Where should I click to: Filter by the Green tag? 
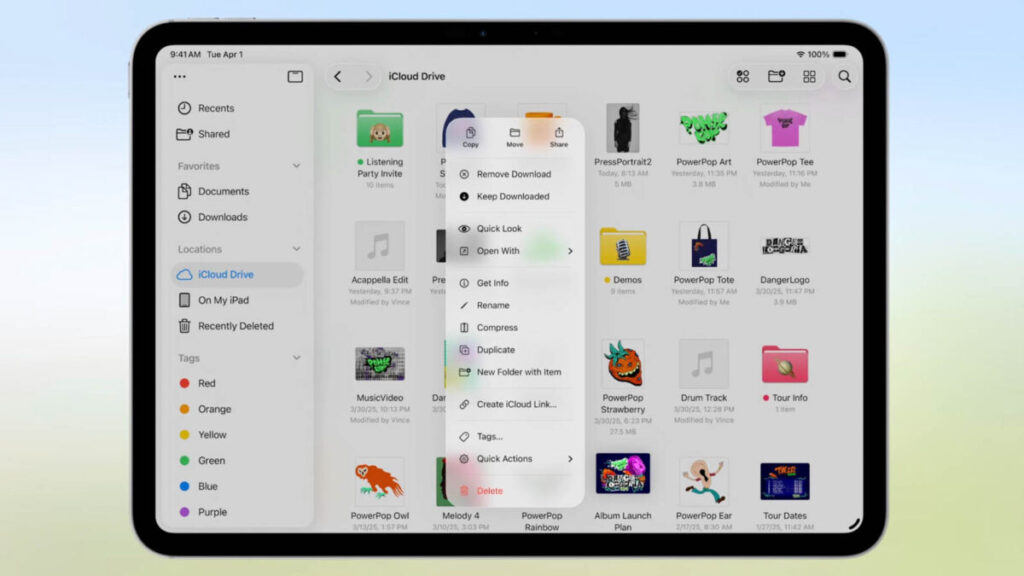pyautogui.click(x=238, y=460)
